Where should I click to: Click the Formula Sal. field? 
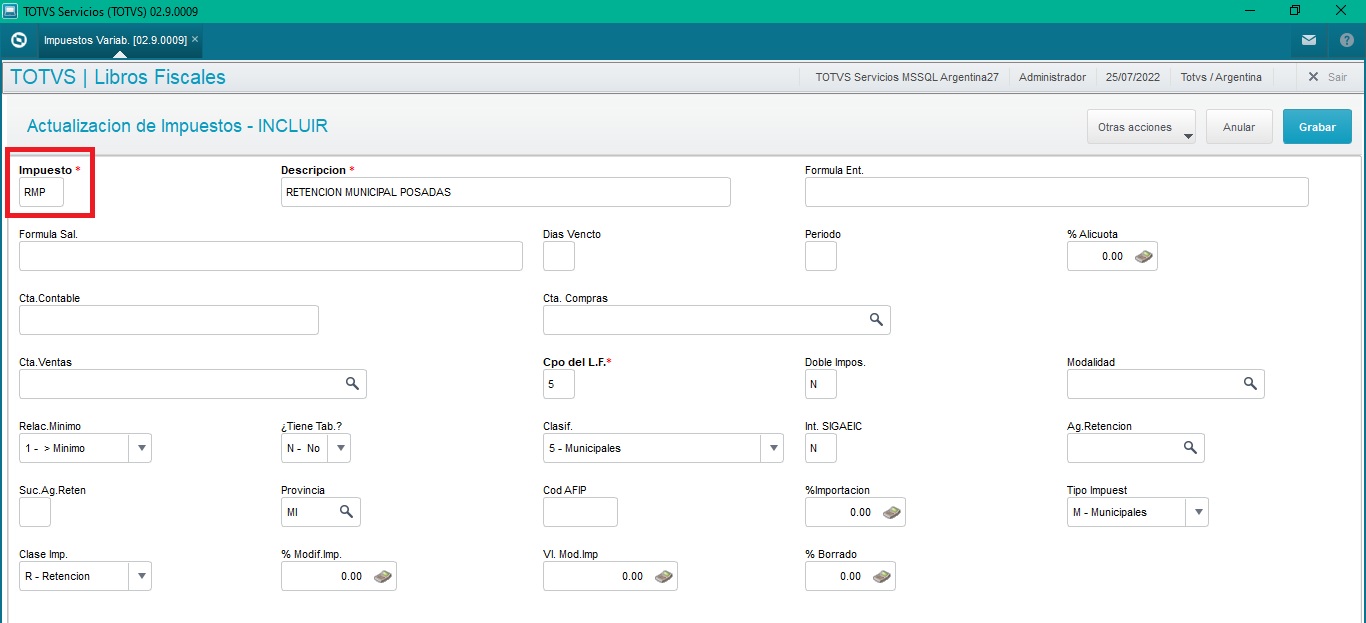click(x=271, y=256)
